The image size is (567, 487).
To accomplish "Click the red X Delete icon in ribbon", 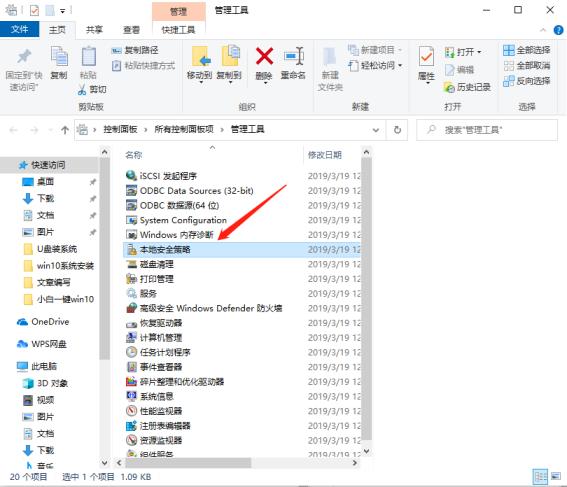I will [x=264, y=56].
